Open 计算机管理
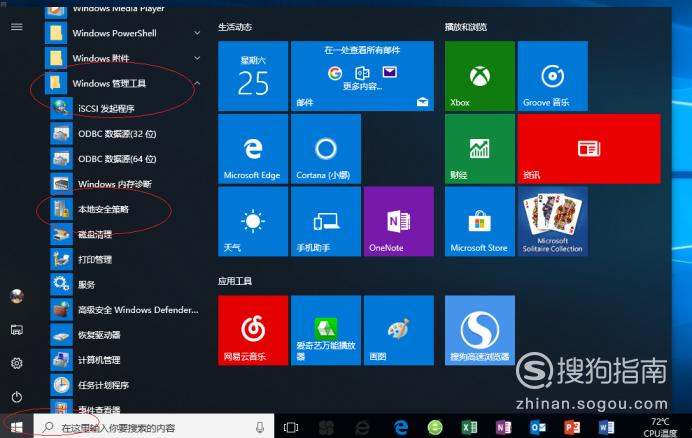The image size is (692, 438). pyautogui.click(x=126, y=360)
